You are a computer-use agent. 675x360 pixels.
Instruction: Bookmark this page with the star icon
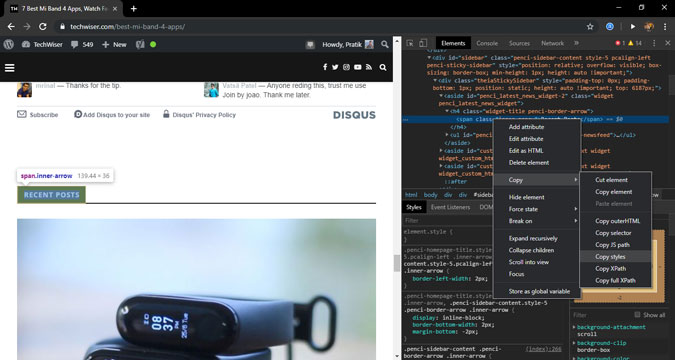[x=590, y=27]
